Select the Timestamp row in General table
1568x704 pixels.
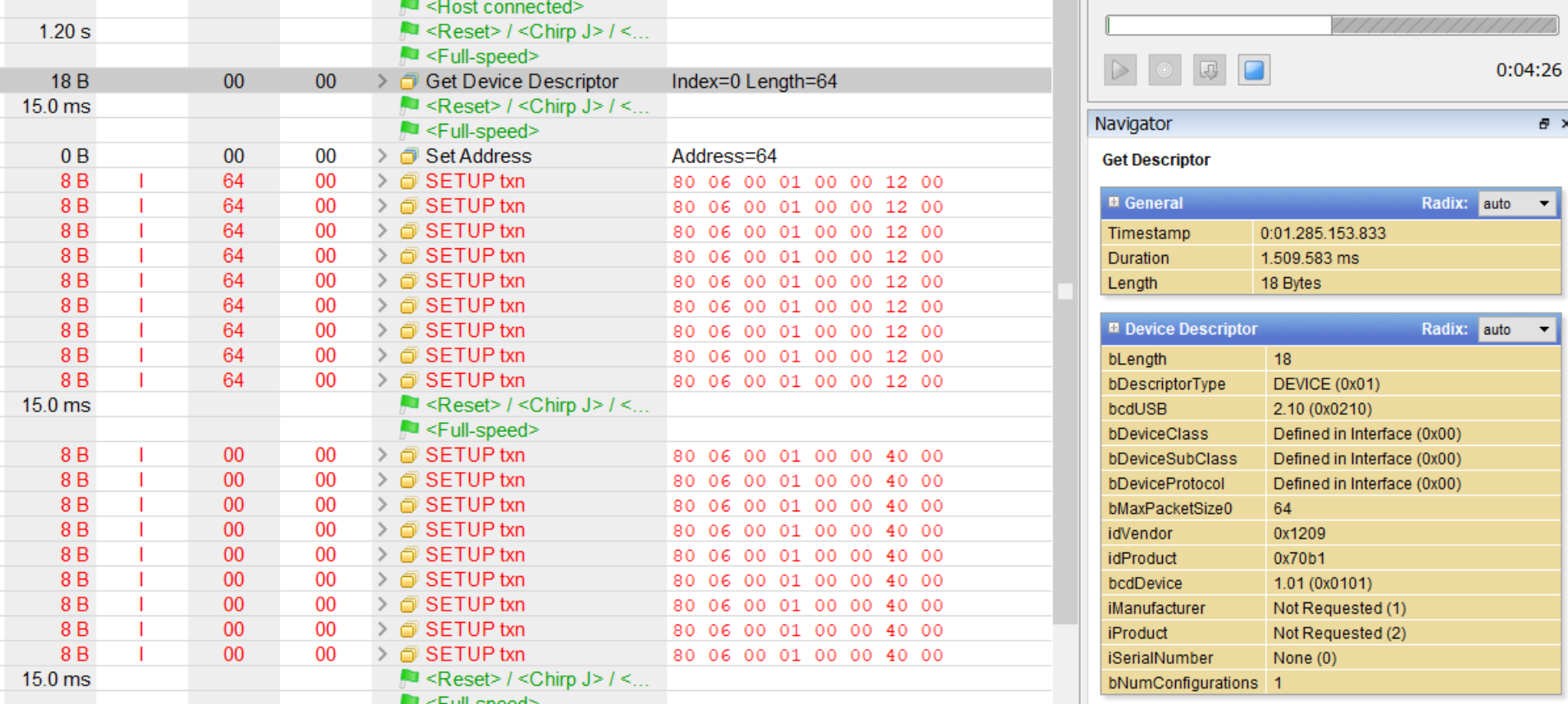point(1329,233)
